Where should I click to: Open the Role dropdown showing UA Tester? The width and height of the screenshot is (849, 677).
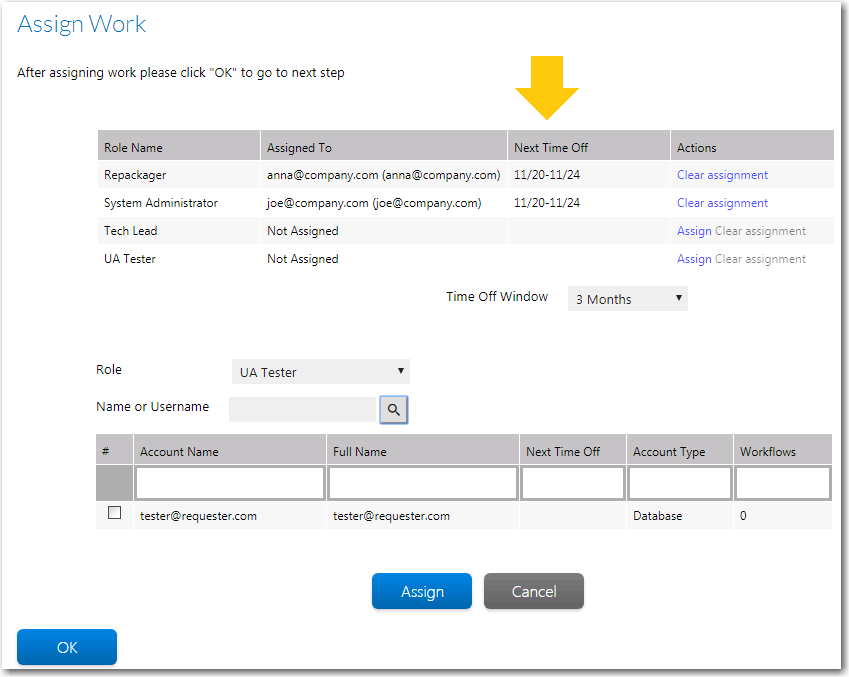tap(320, 371)
